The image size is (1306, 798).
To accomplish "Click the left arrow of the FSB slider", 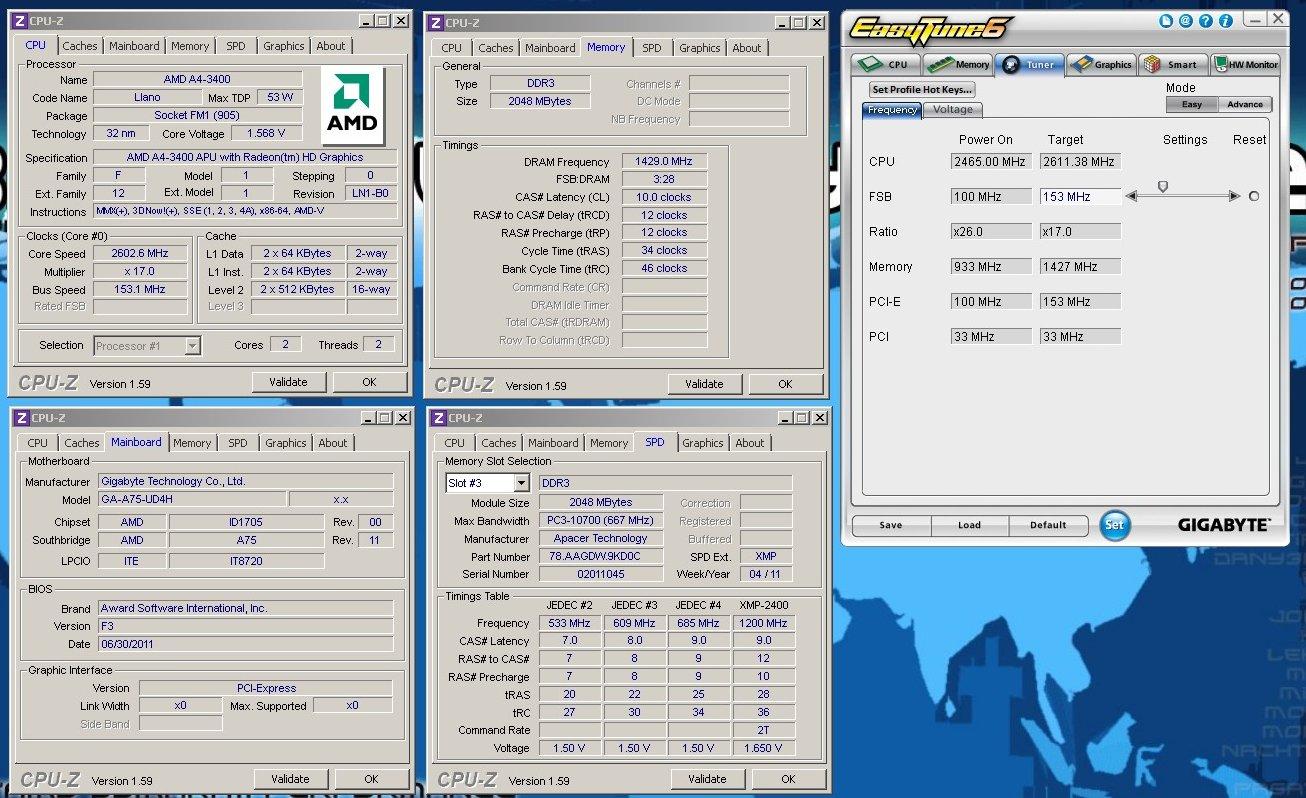I will [x=1131, y=197].
